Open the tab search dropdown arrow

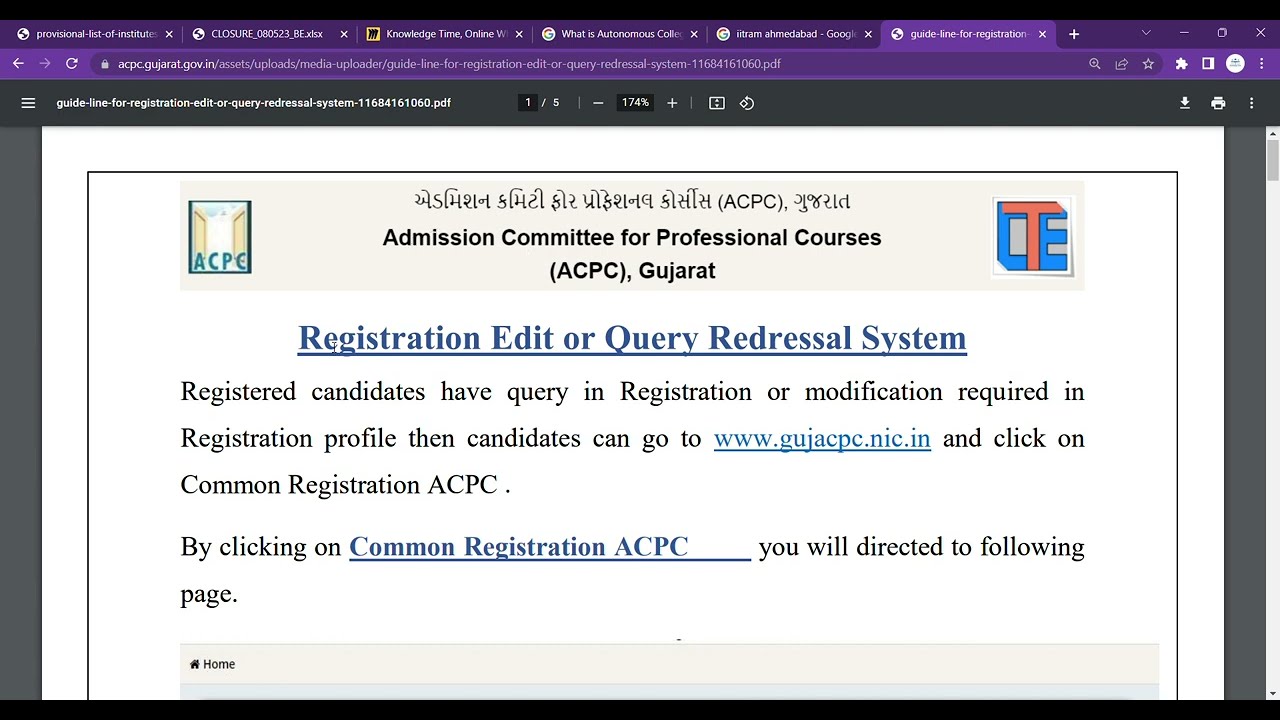point(1146,33)
